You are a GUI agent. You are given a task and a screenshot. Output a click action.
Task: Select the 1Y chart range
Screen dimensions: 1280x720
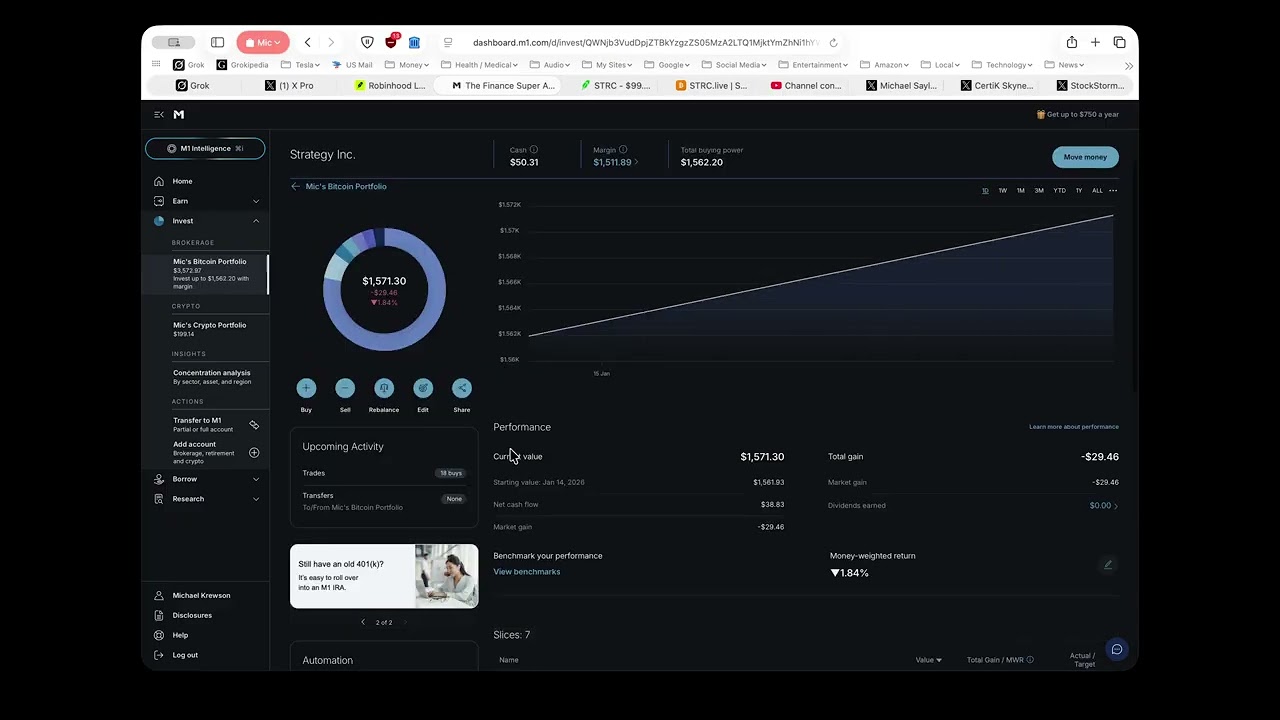1078,190
